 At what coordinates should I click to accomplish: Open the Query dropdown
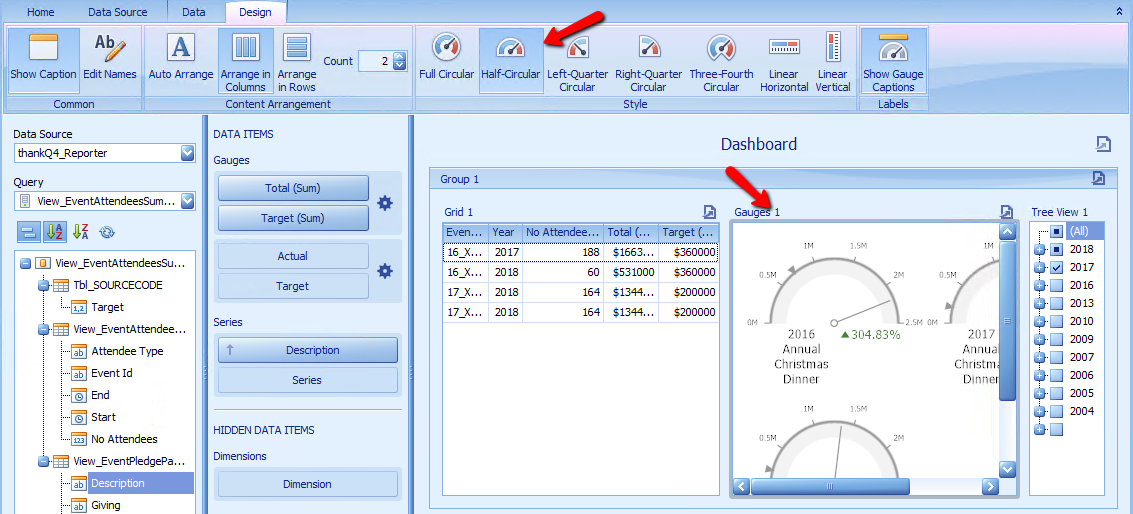(188, 201)
